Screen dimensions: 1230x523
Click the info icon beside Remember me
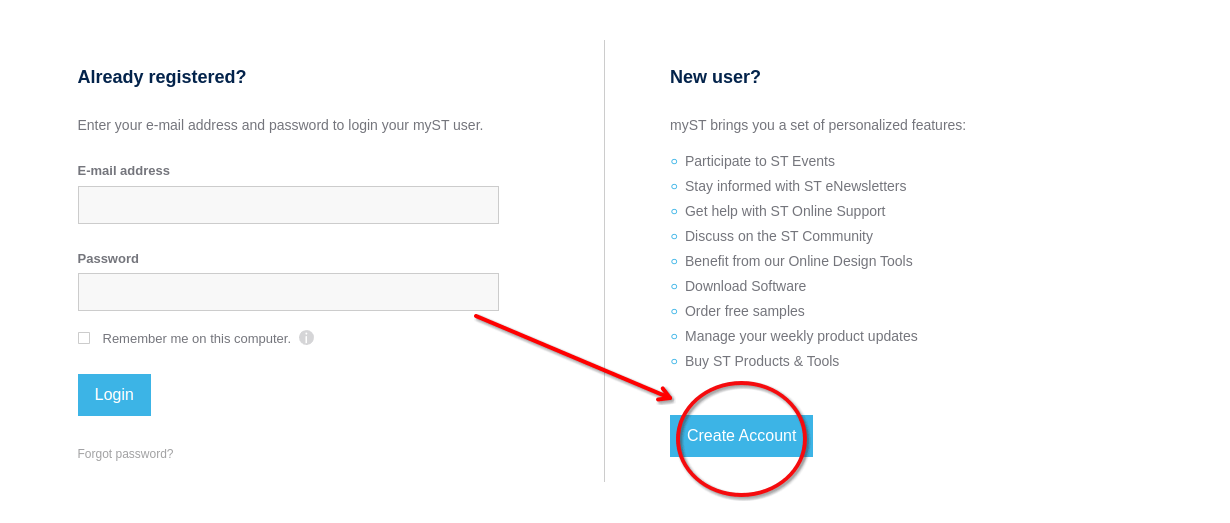point(306,338)
